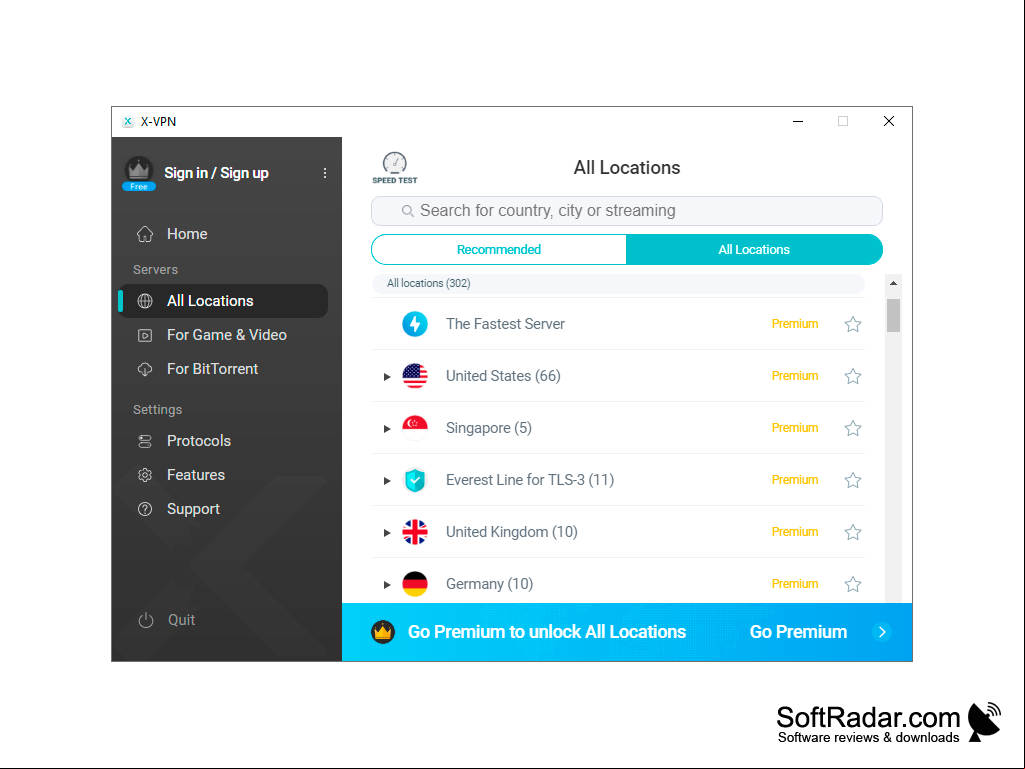The height and width of the screenshot is (769, 1025).
Task: Favorite Singapore with its star
Action: pos(852,428)
